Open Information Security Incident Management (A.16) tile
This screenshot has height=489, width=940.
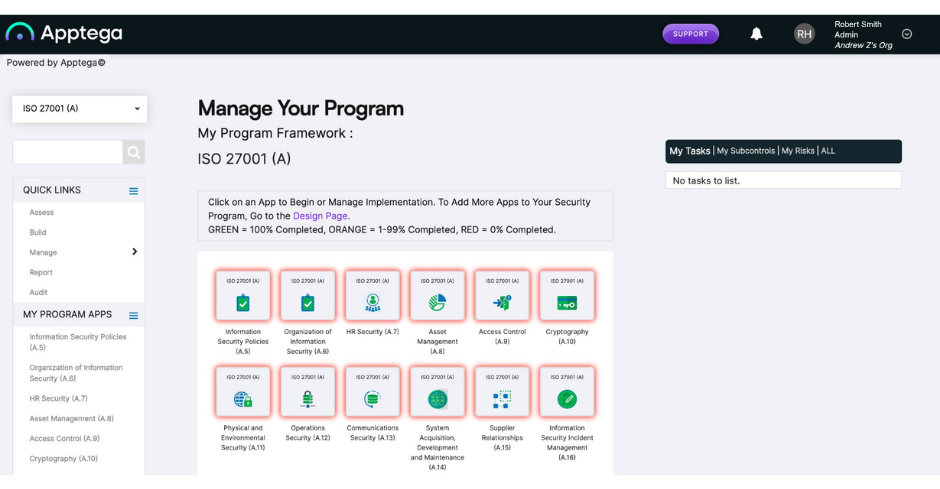[567, 391]
